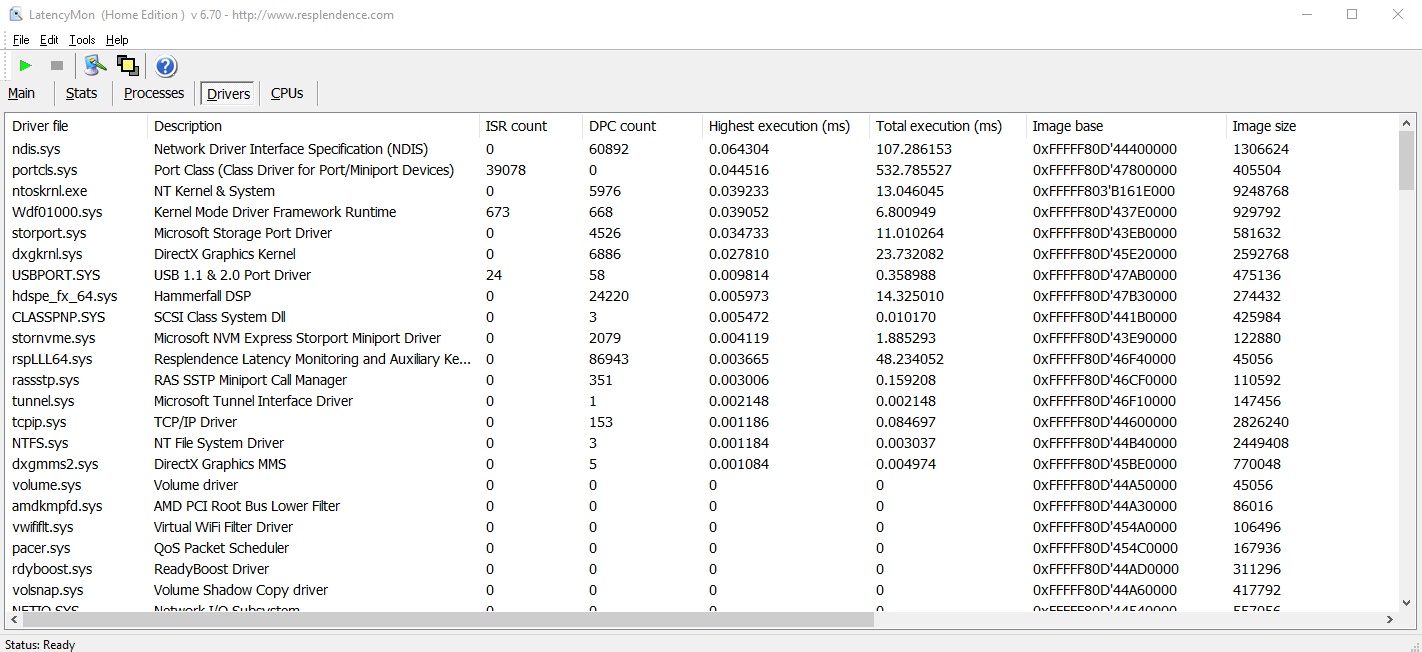Image resolution: width=1422 pixels, height=652 pixels.
Task: Open the Help menu
Action: tap(117, 40)
